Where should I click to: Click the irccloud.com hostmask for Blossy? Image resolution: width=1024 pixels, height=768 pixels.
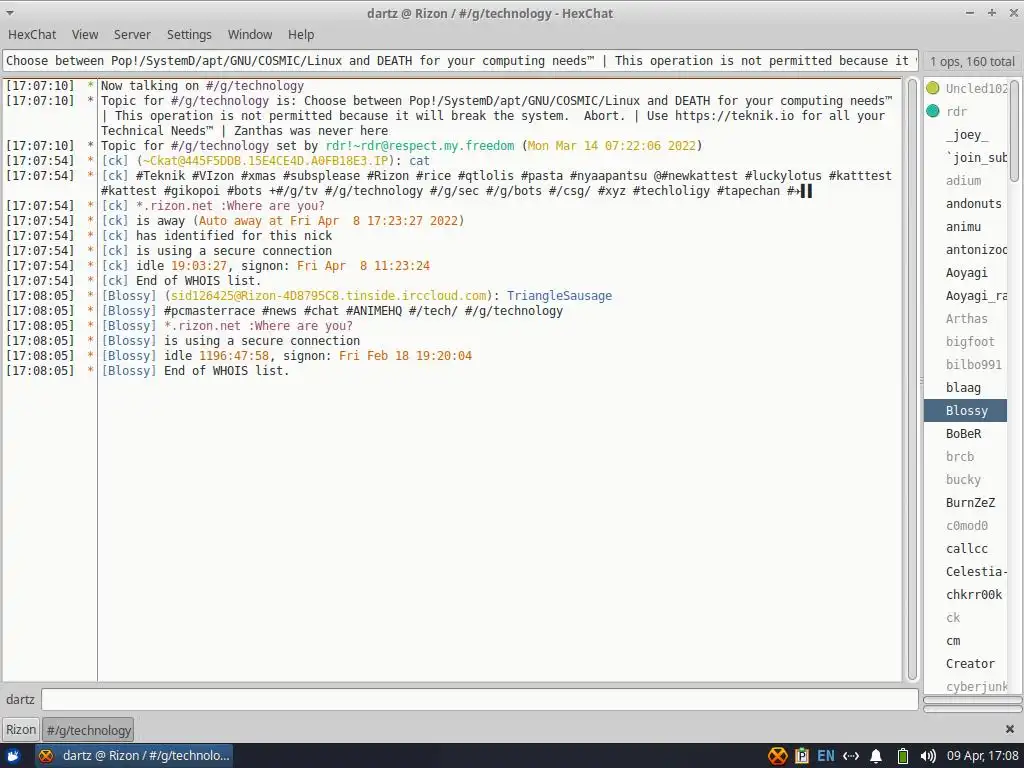coord(328,296)
